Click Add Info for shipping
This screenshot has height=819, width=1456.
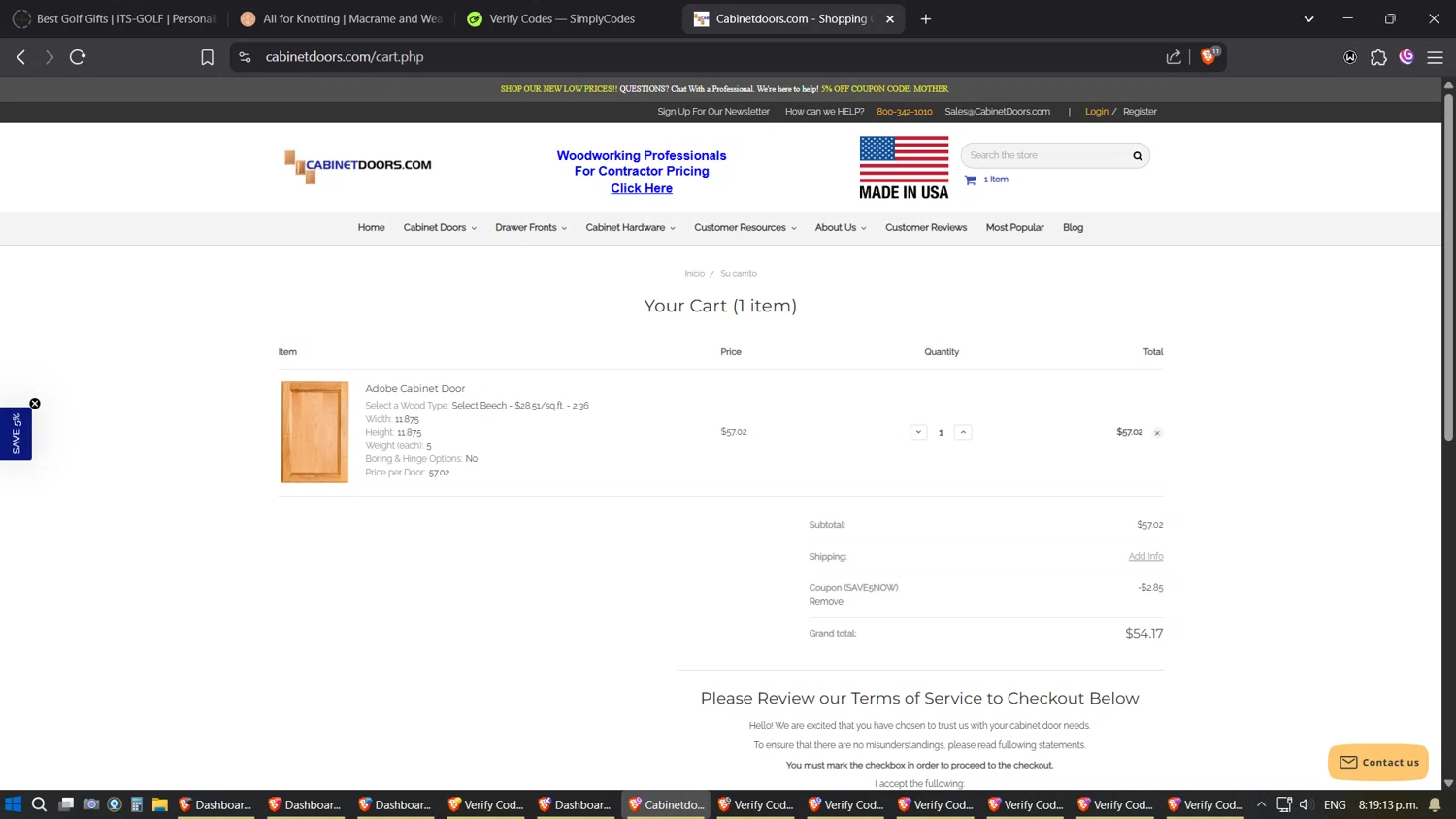[1145, 556]
